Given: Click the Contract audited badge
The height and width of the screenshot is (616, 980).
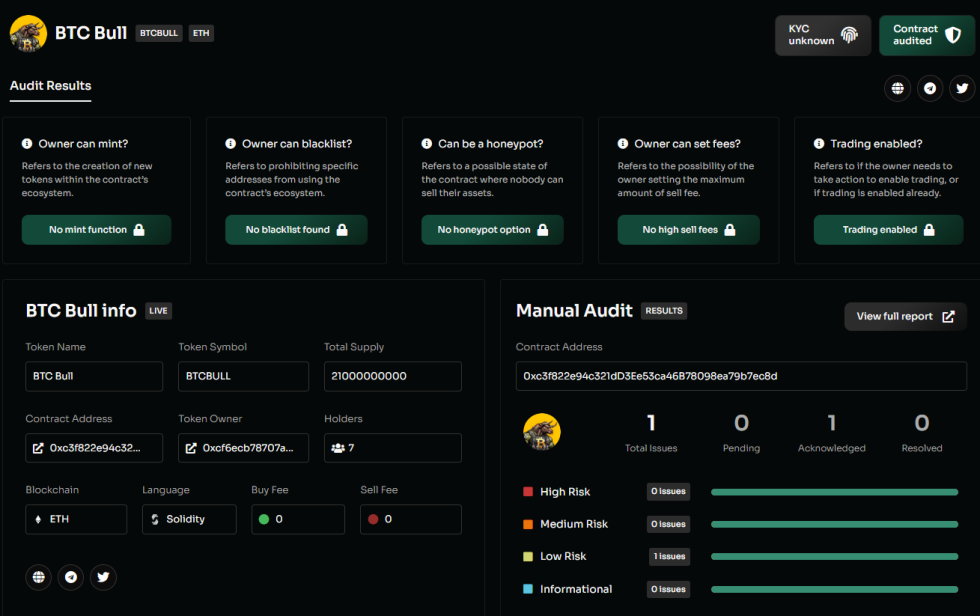Looking at the screenshot, I should [x=926, y=35].
